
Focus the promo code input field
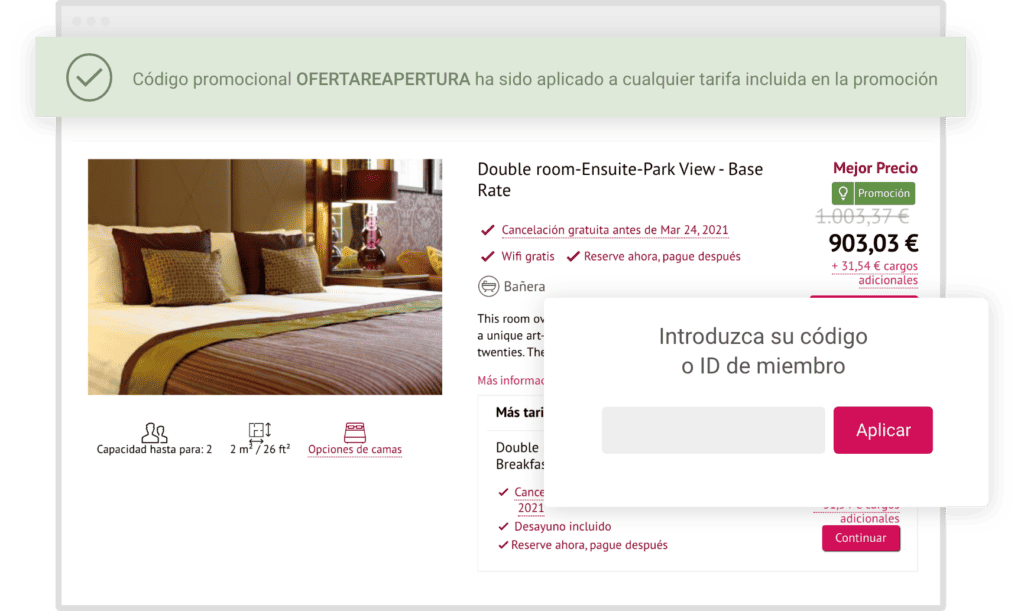(x=713, y=430)
